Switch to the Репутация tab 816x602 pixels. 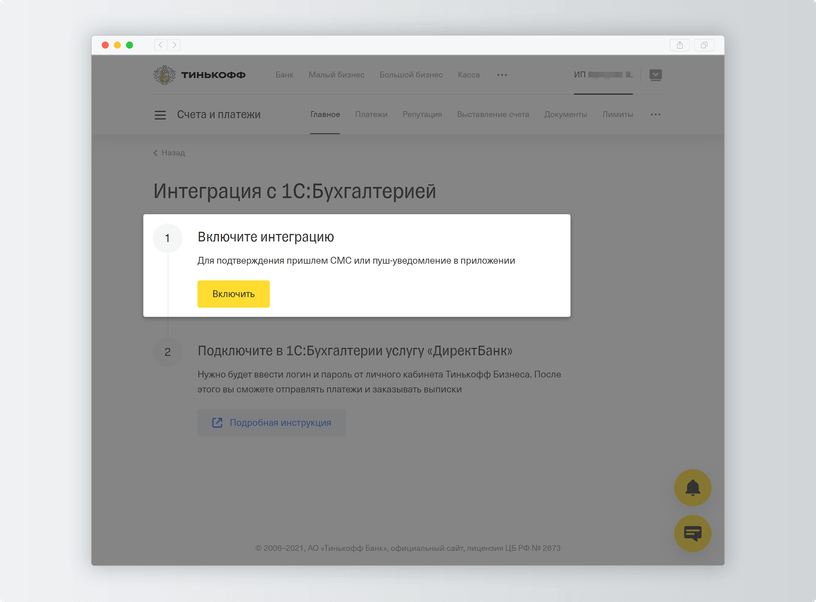click(422, 114)
